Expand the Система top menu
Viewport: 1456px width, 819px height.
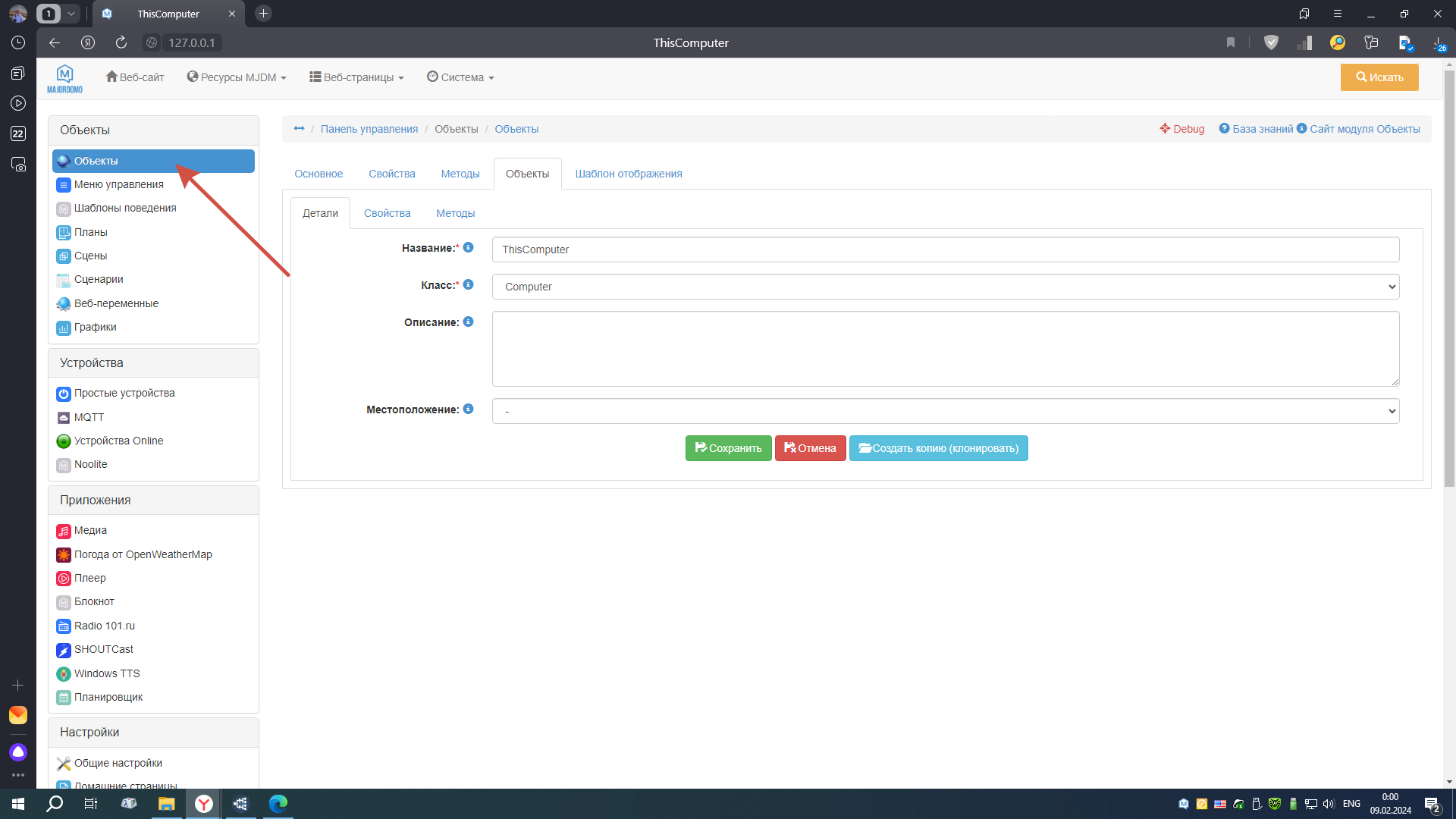pyautogui.click(x=460, y=77)
